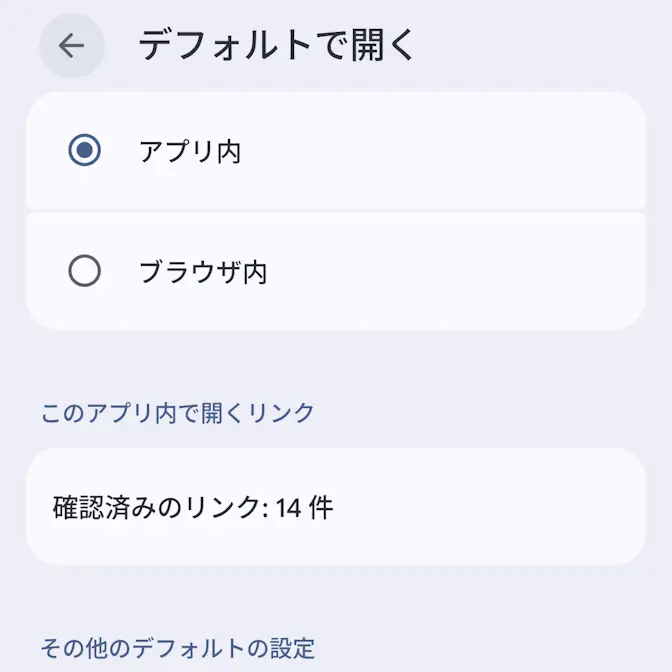The height and width of the screenshot is (672, 672).
Task: Tap the filled radio circle beside アプリ内
Action: (x=85, y=151)
